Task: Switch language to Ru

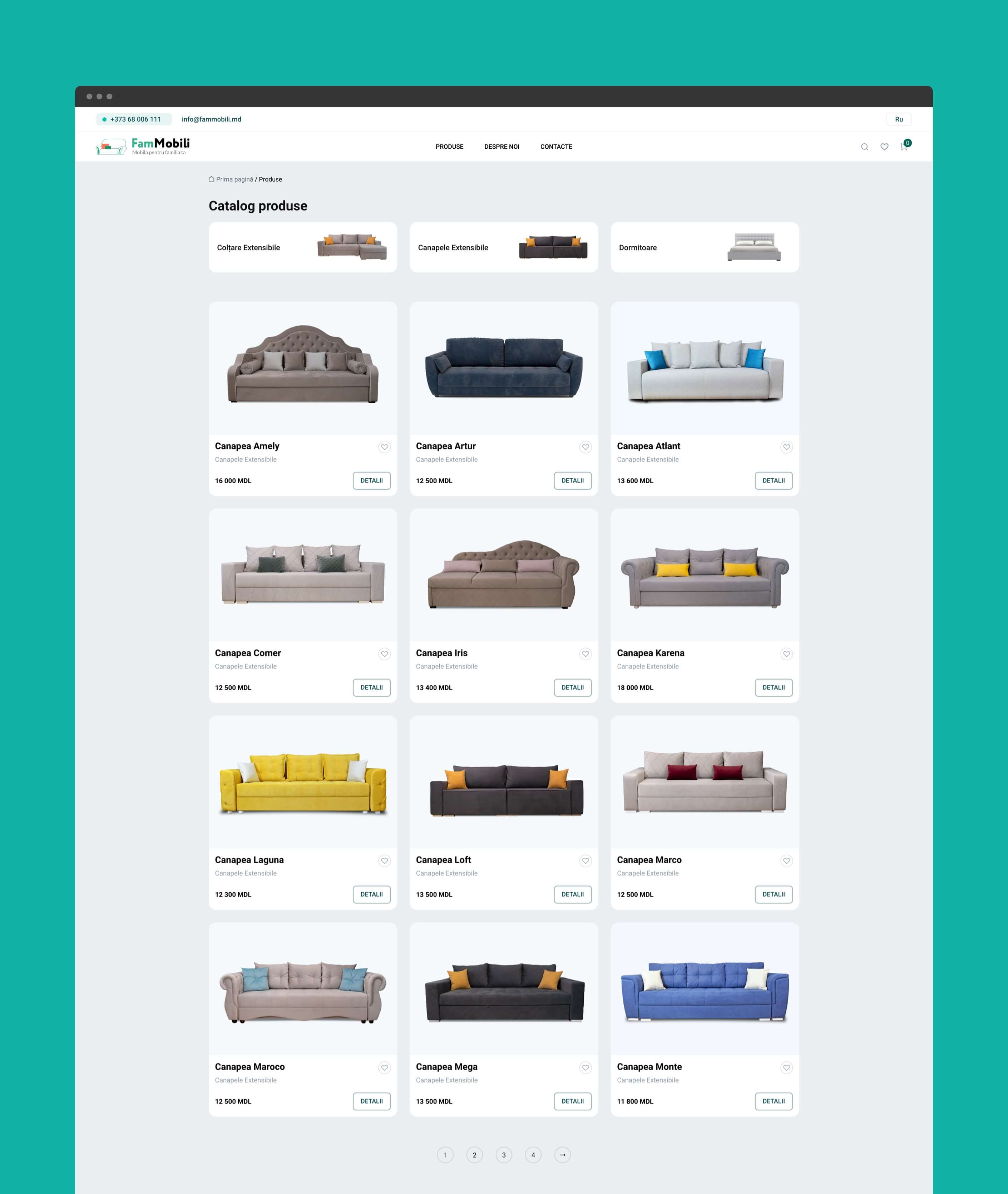Action: 899,119
